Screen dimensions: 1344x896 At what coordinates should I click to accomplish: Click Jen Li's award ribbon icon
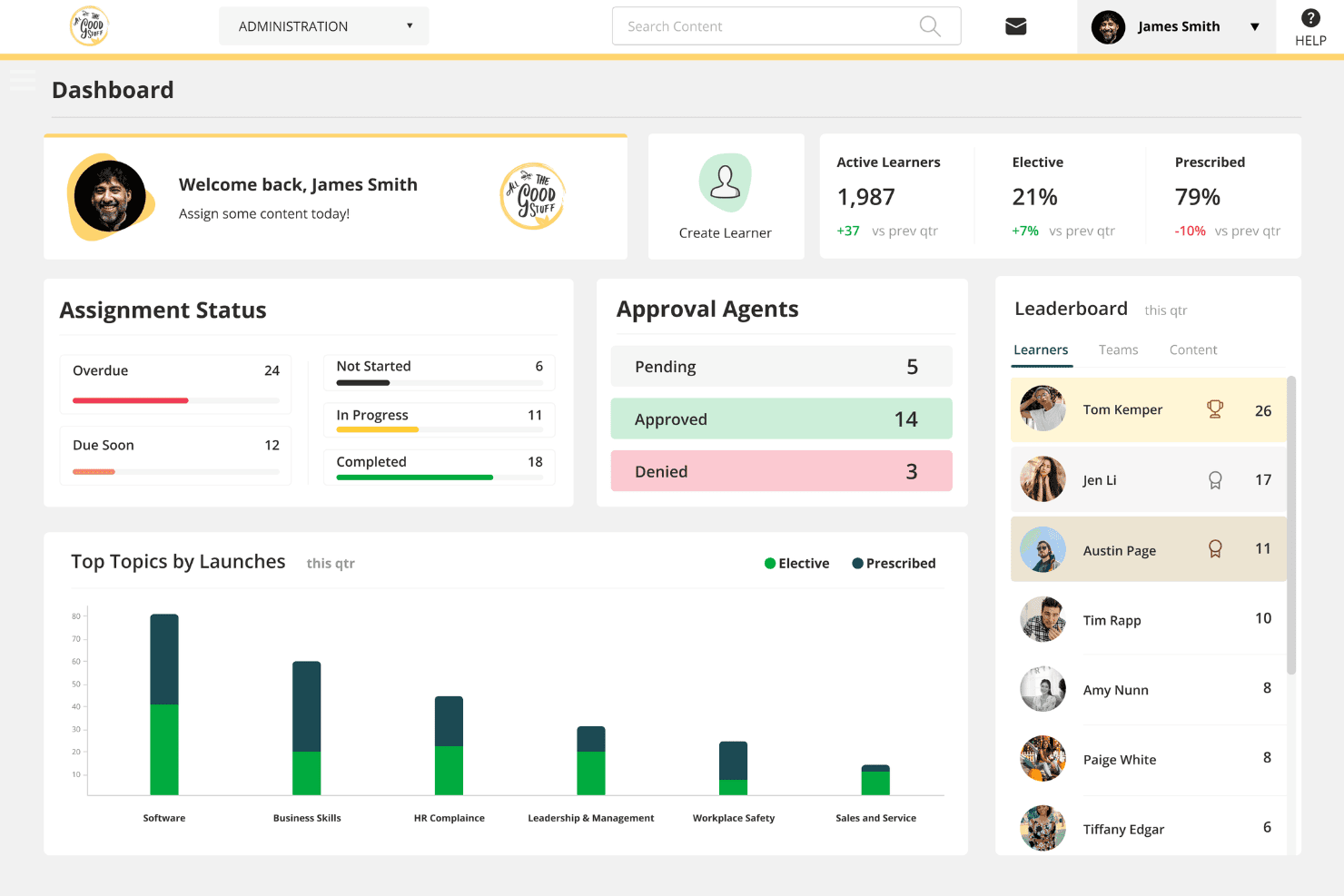(x=1215, y=480)
